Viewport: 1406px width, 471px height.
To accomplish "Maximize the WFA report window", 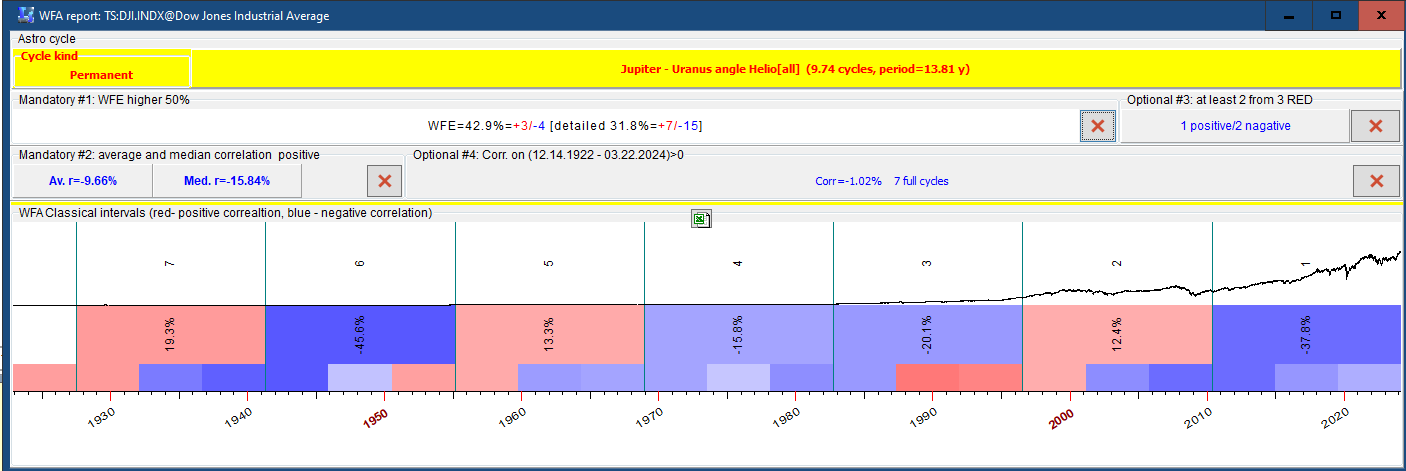I will (1335, 16).
